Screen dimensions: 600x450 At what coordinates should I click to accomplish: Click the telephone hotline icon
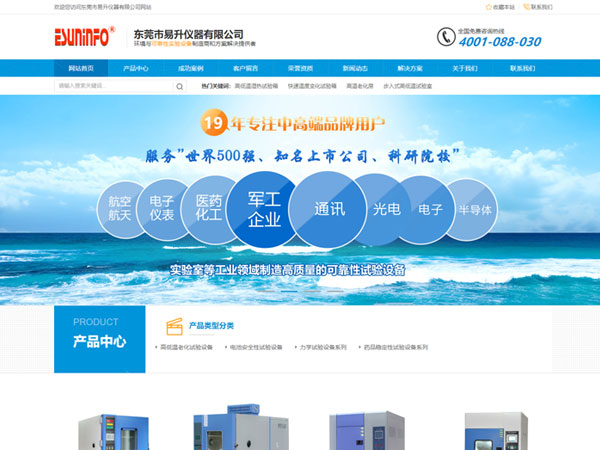coord(446,37)
